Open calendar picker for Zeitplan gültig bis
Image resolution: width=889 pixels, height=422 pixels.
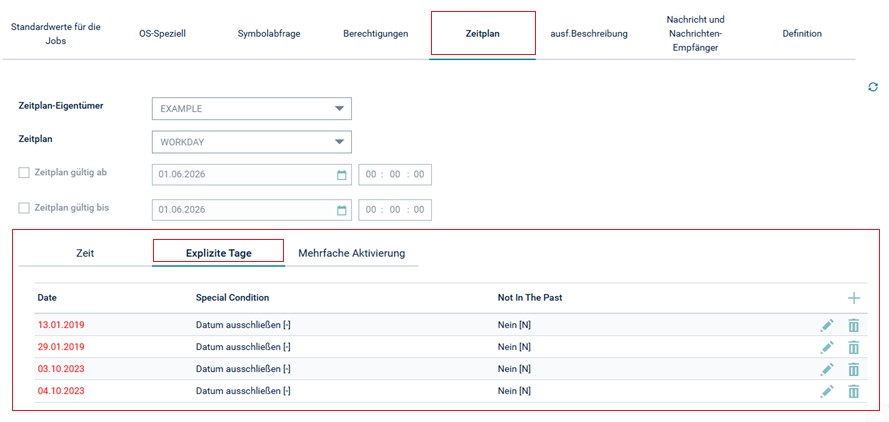tap(342, 210)
